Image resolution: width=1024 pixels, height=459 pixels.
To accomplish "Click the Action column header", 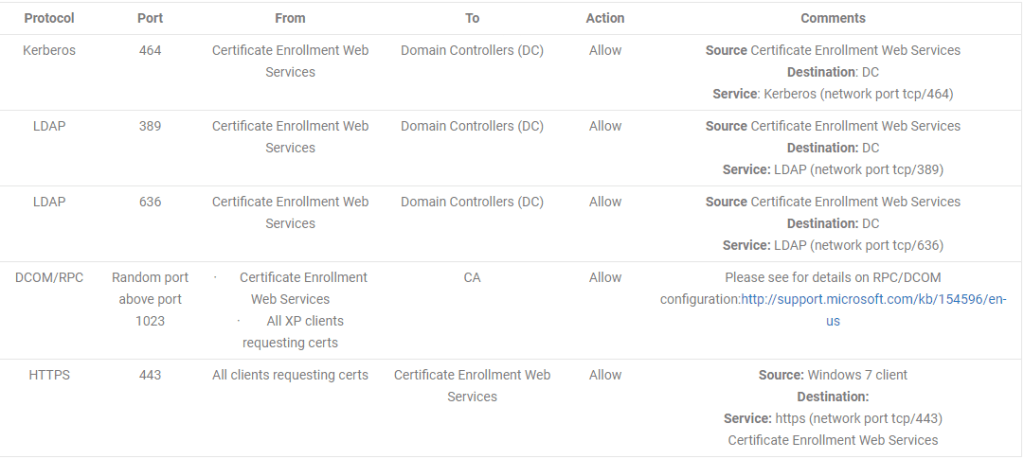I will [605, 18].
